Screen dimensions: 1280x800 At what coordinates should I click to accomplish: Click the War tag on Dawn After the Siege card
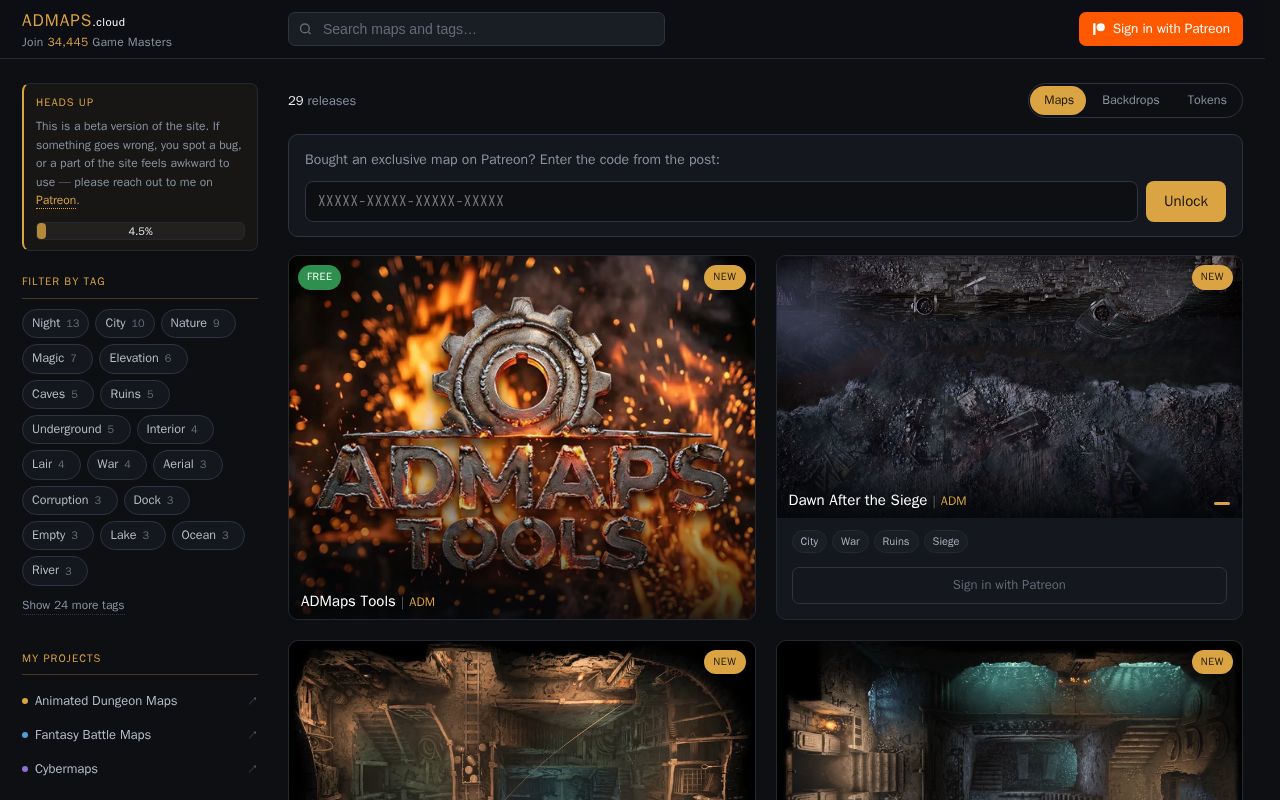[850, 541]
